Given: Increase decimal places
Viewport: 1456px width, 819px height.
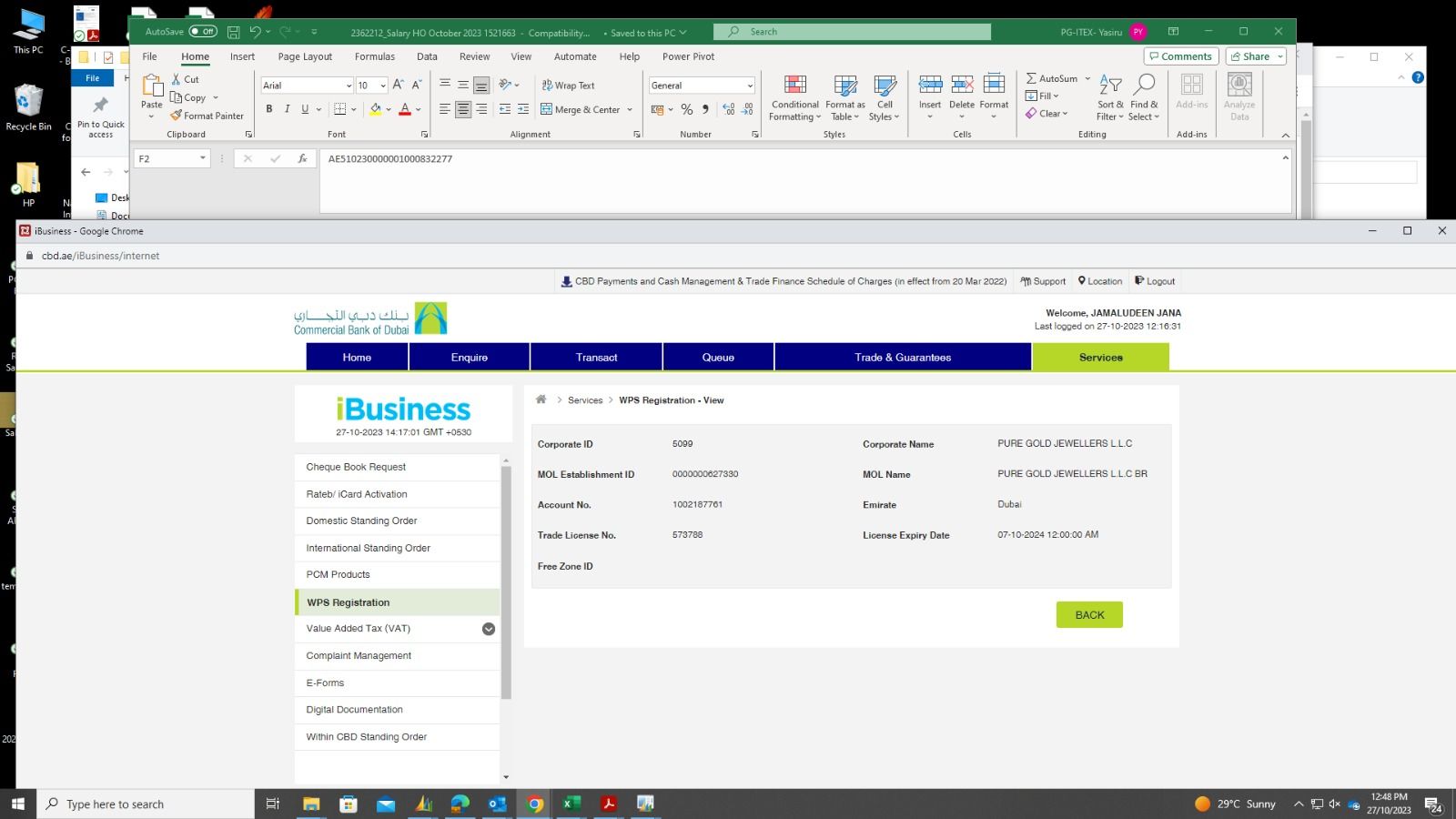Looking at the screenshot, I should coord(729,109).
